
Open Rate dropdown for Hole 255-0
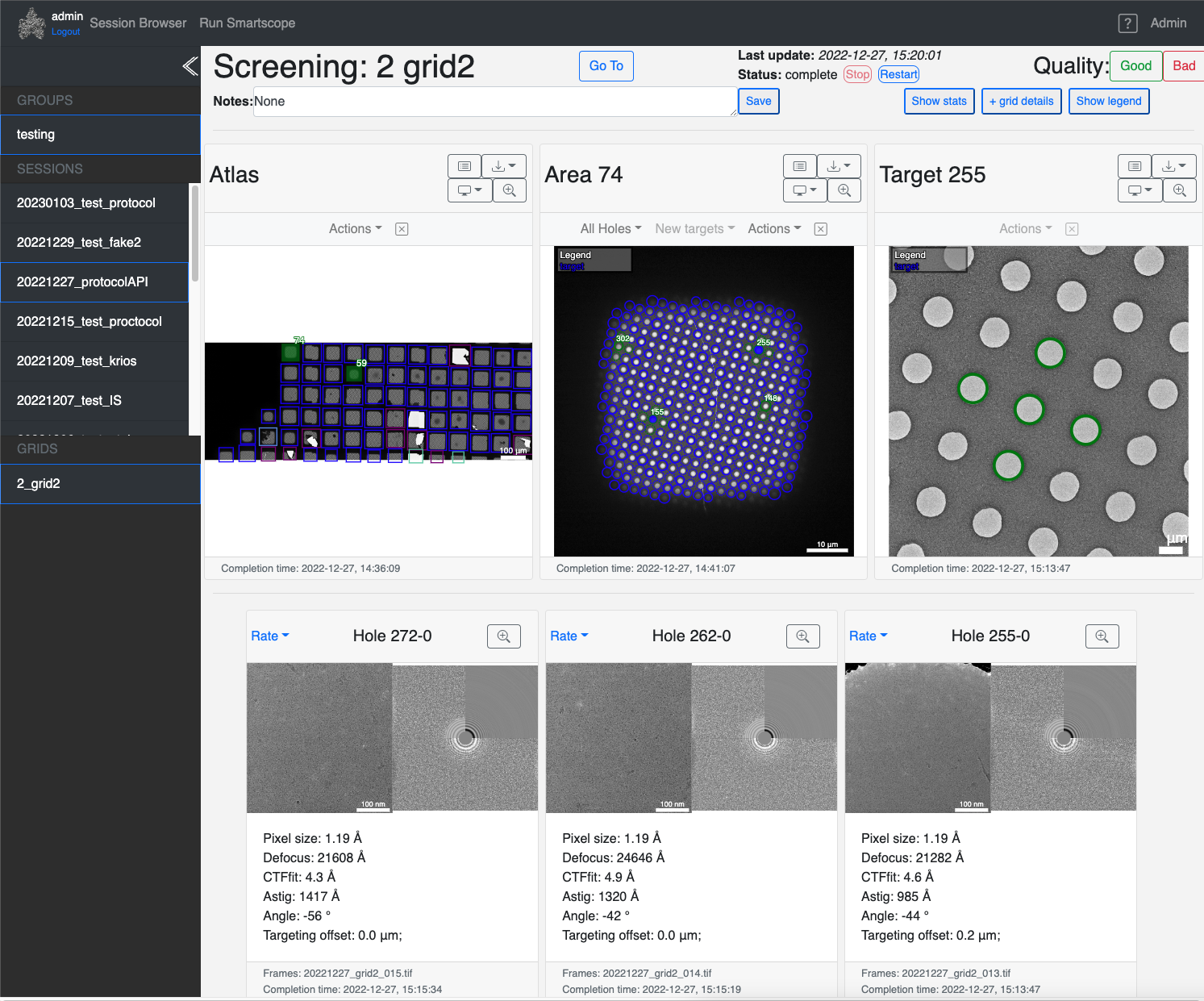point(869,636)
